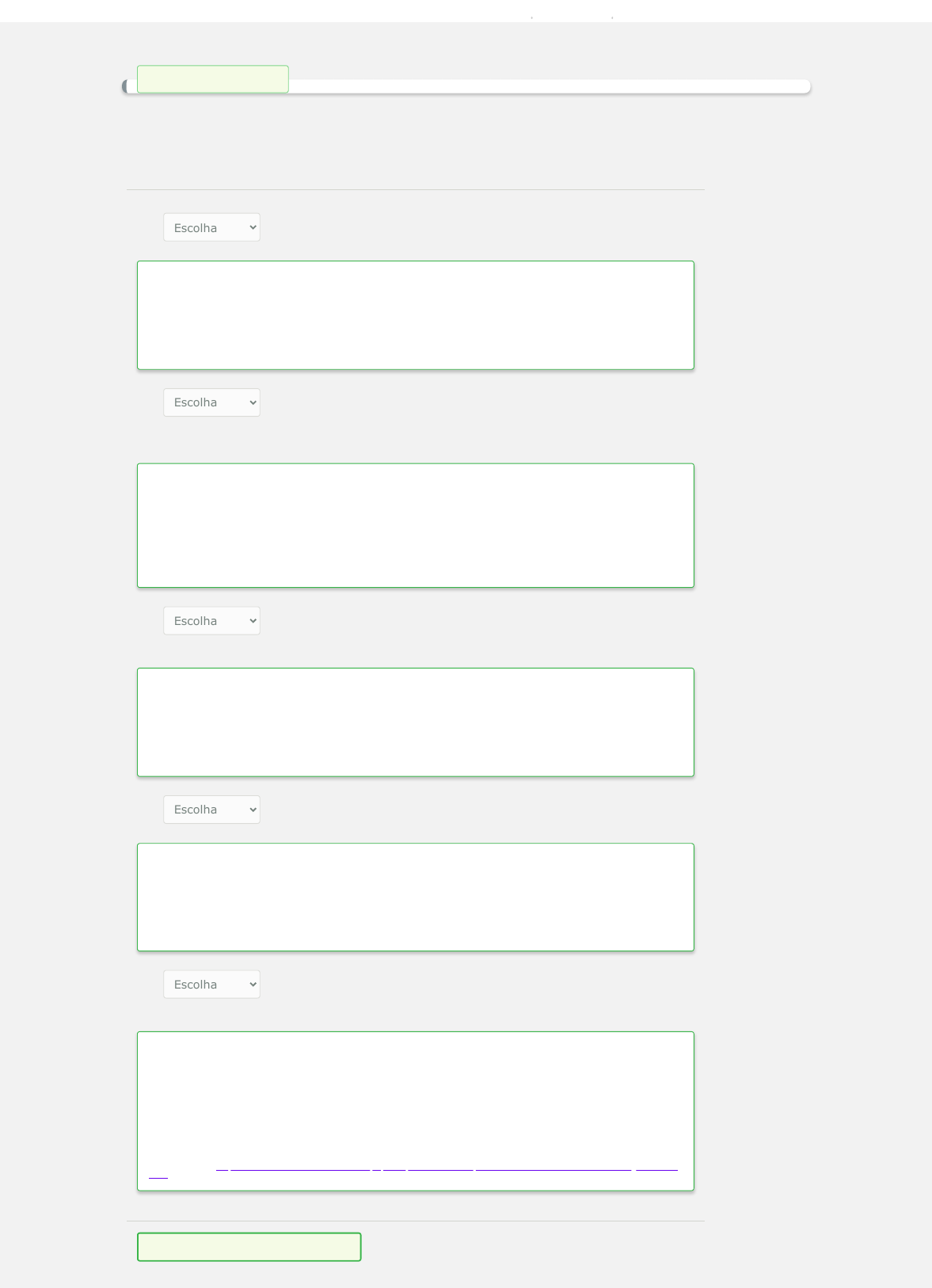Click the light green box above progress bar

point(213,79)
